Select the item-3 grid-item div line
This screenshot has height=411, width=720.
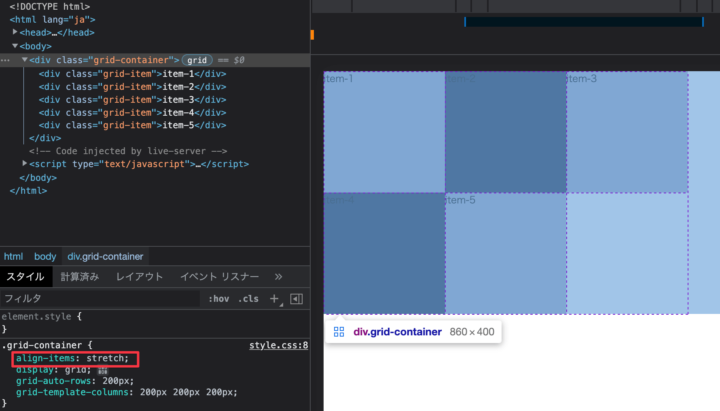tap(132, 99)
